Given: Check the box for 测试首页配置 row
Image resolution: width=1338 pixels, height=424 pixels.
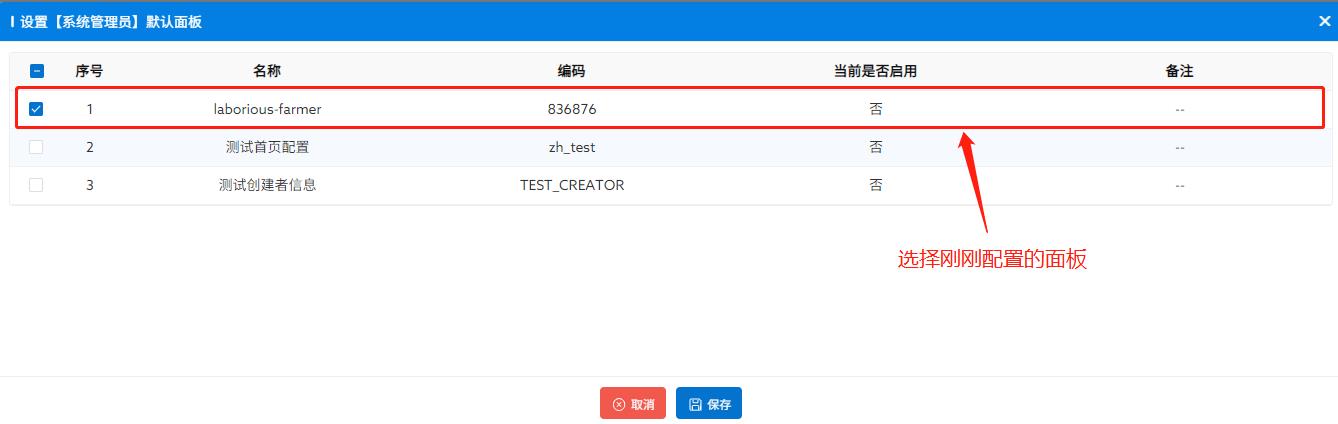Looking at the screenshot, I should 36,147.
